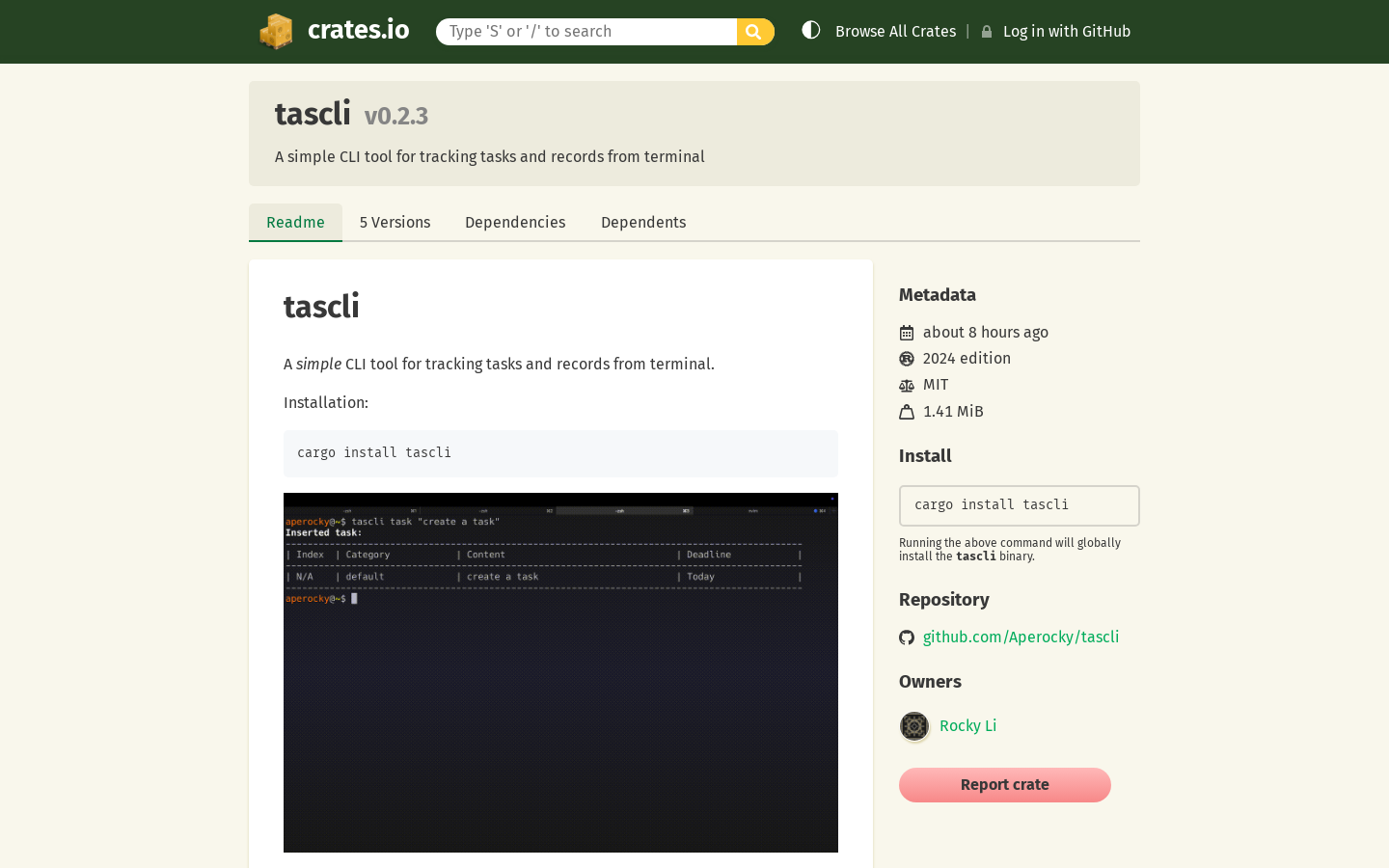This screenshot has width=1389, height=868.
Task: Open Browse All Crates link
Action: pos(895,32)
